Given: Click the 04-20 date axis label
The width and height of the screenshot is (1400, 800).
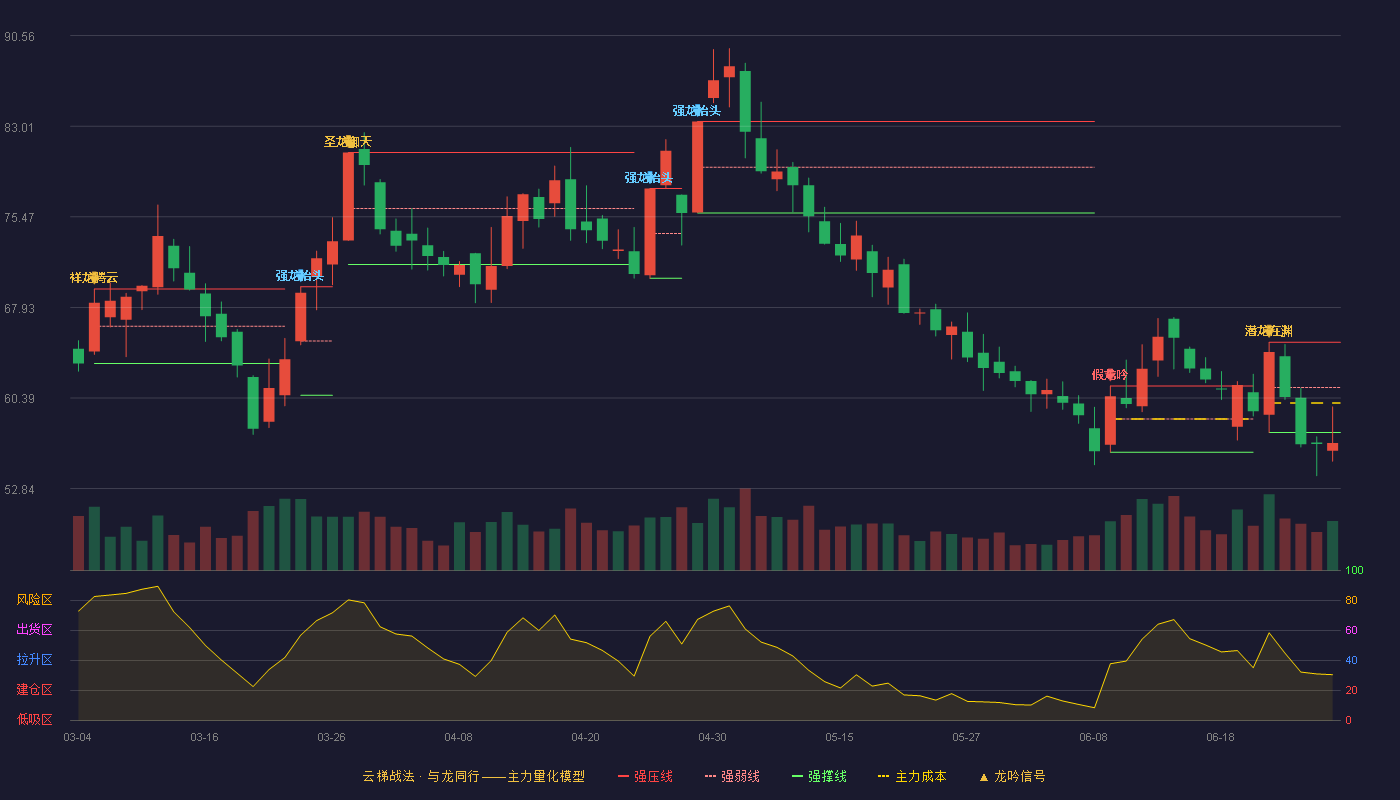Looking at the screenshot, I should click(x=585, y=737).
